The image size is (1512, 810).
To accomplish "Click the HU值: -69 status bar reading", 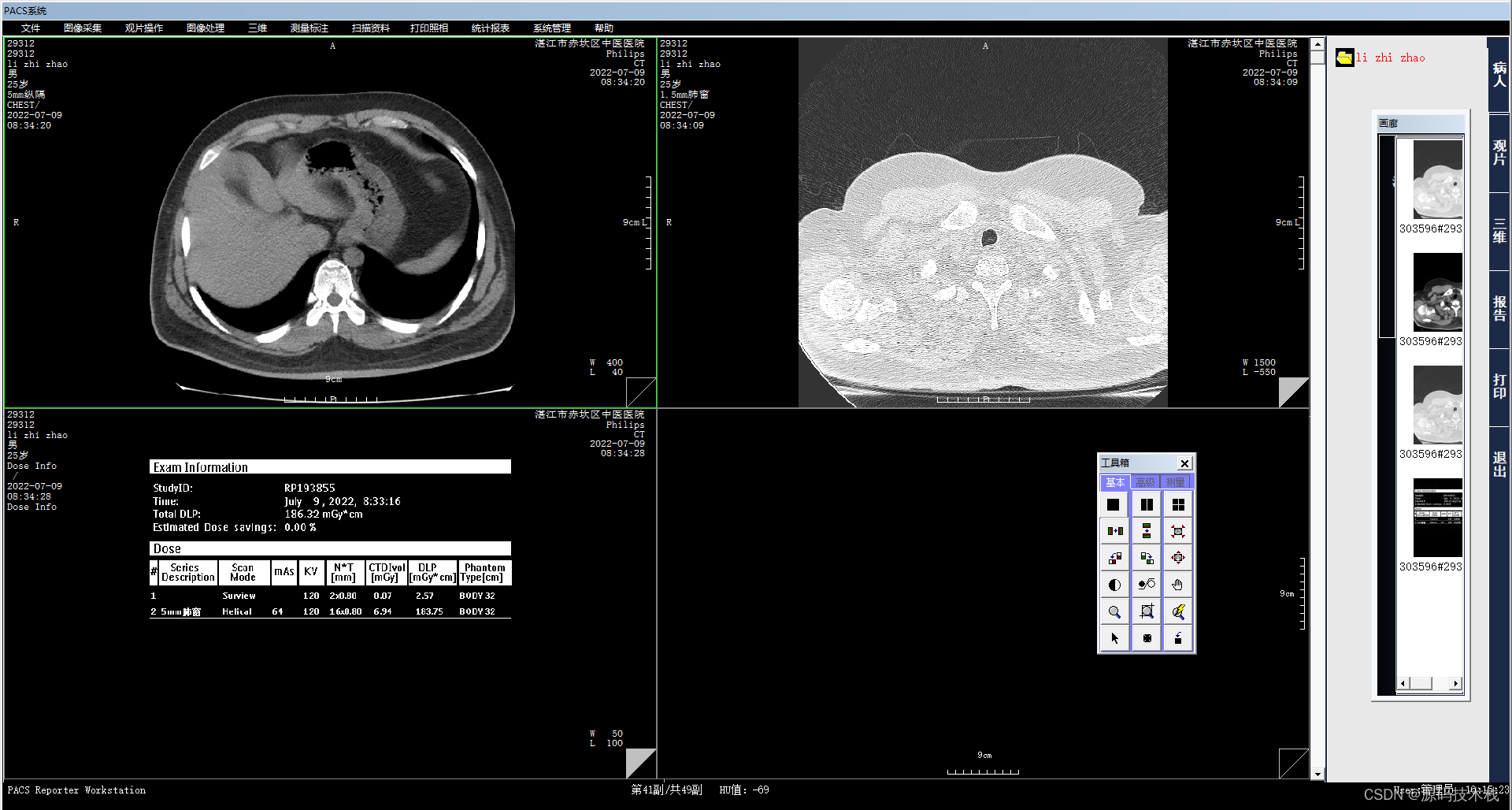I will point(744,790).
